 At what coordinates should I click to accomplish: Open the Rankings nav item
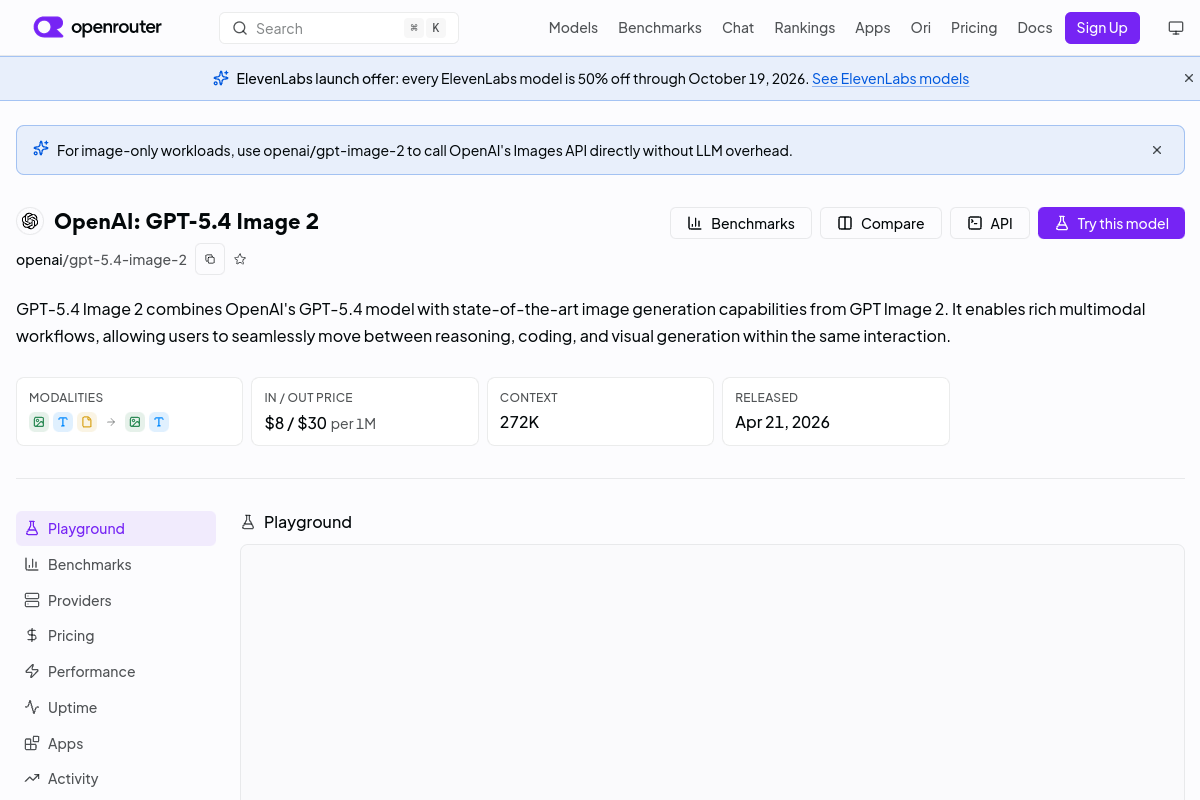[804, 28]
